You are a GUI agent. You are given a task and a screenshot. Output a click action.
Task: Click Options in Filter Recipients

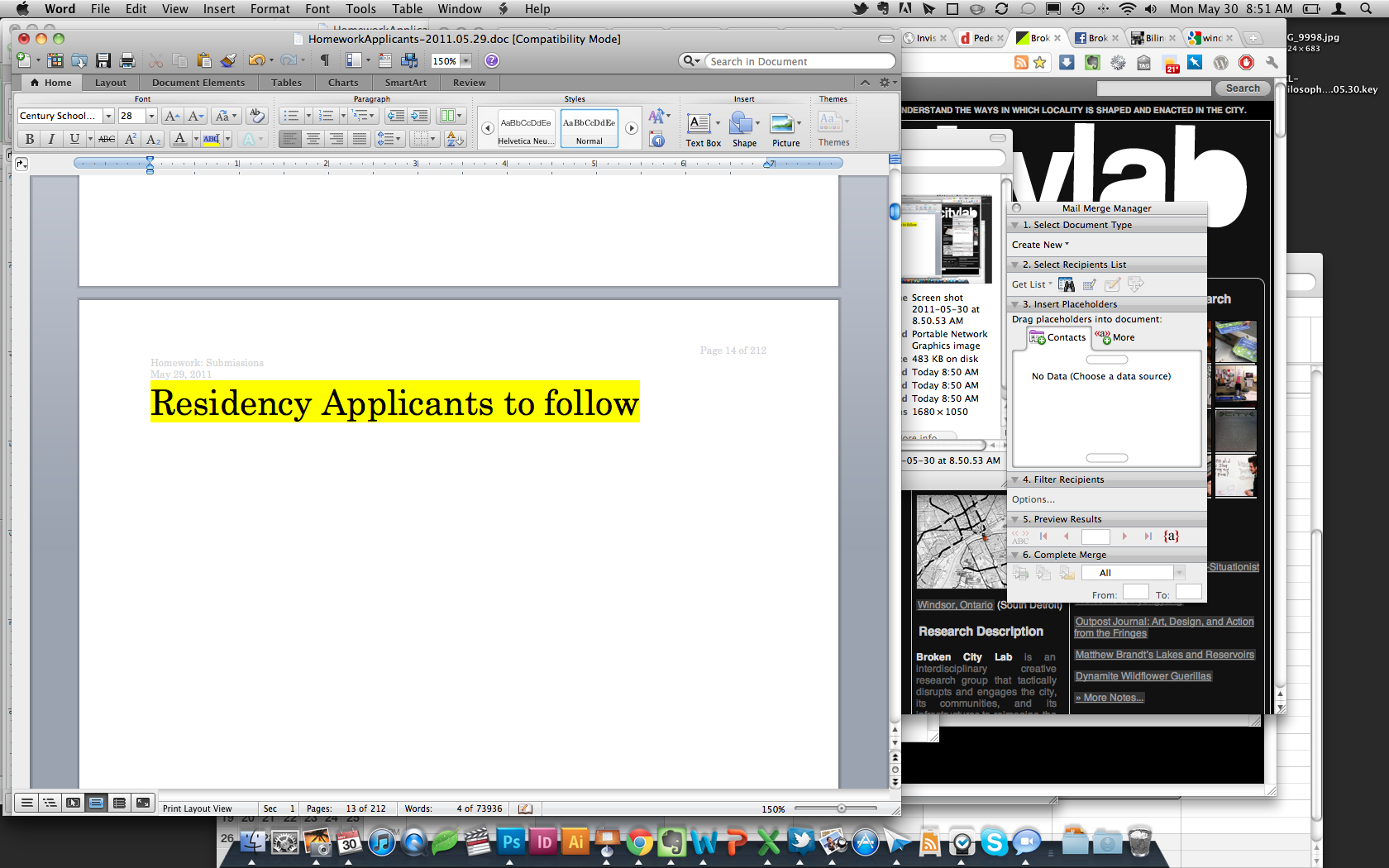1033,499
